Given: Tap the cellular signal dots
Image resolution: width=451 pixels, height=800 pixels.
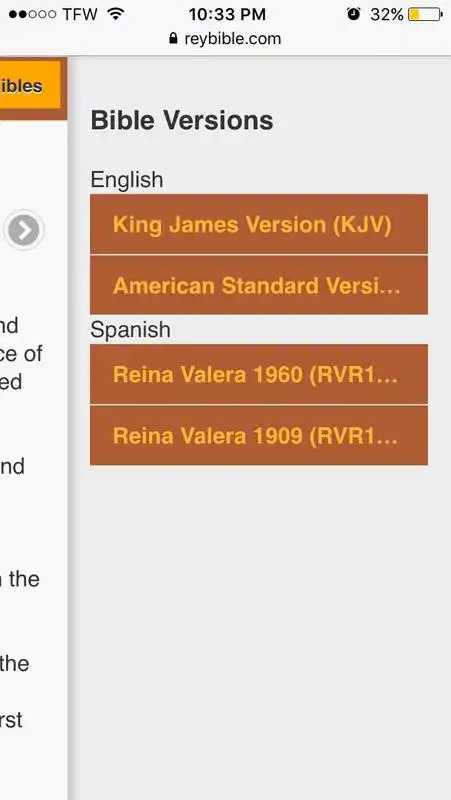Looking at the screenshot, I should pos(32,14).
